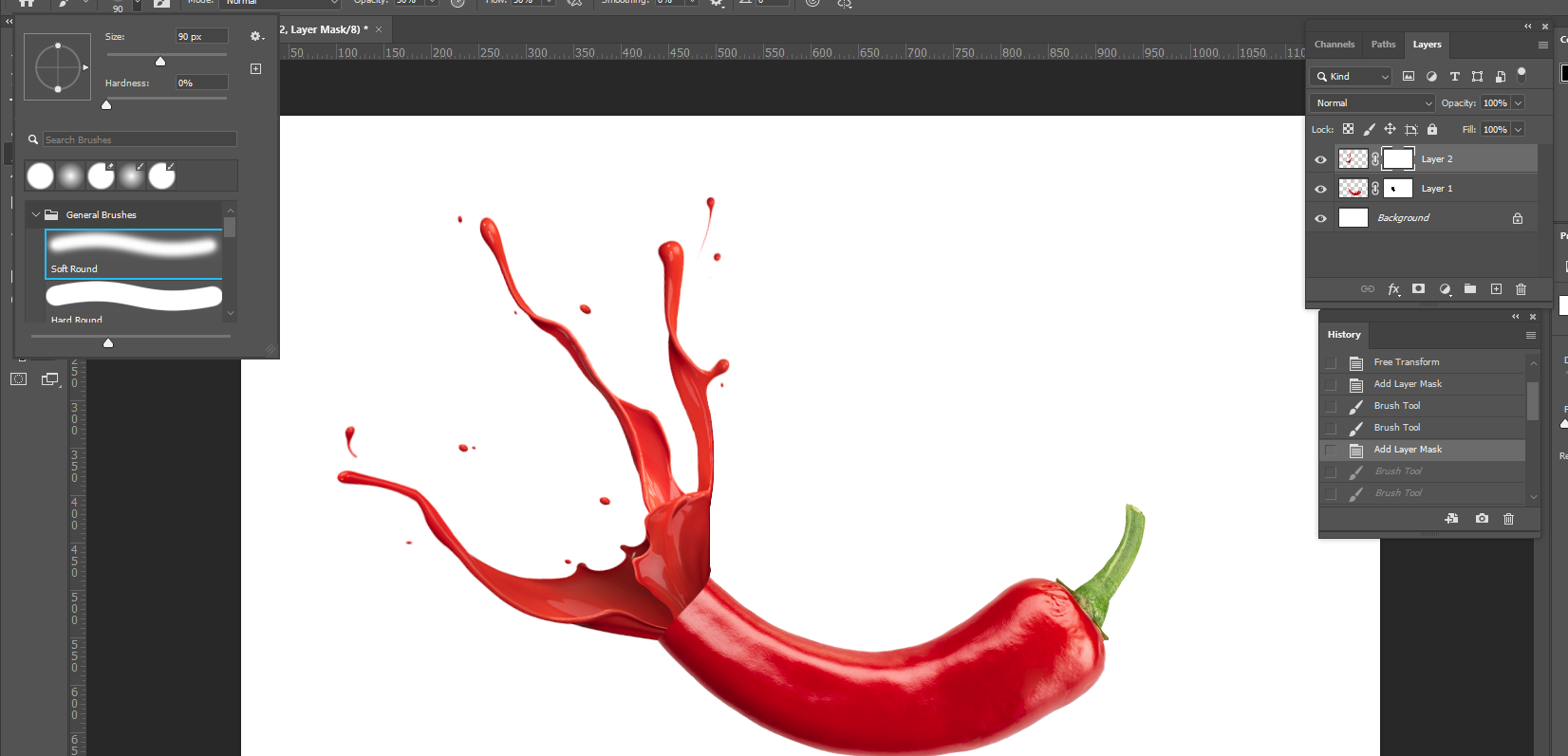The height and width of the screenshot is (756, 1568).
Task: Open Layers panel options menu
Action: [x=1543, y=45]
